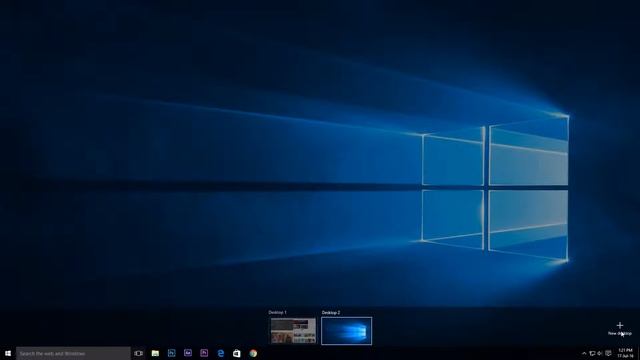The width and height of the screenshot is (640, 360).
Task: Open the Windows Start menu
Action: (x=8, y=353)
